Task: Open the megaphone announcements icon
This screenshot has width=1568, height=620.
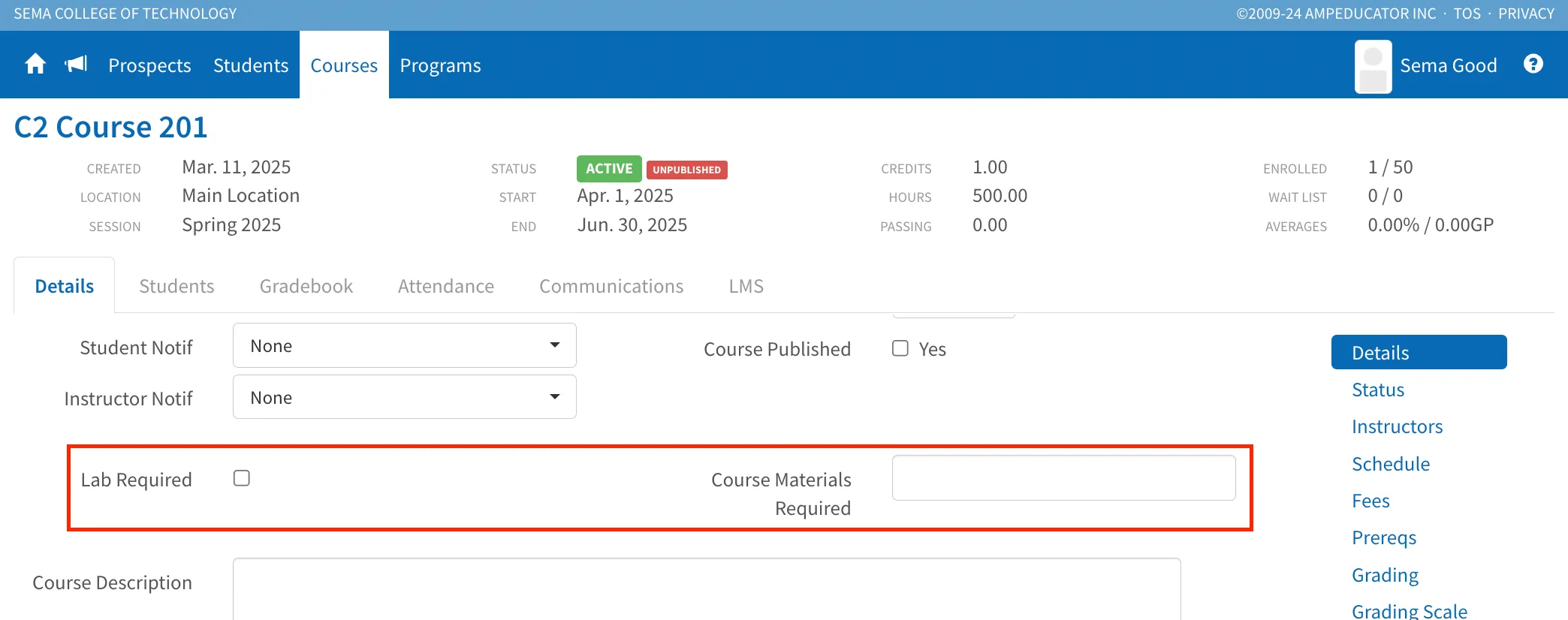Action: (x=76, y=65)
